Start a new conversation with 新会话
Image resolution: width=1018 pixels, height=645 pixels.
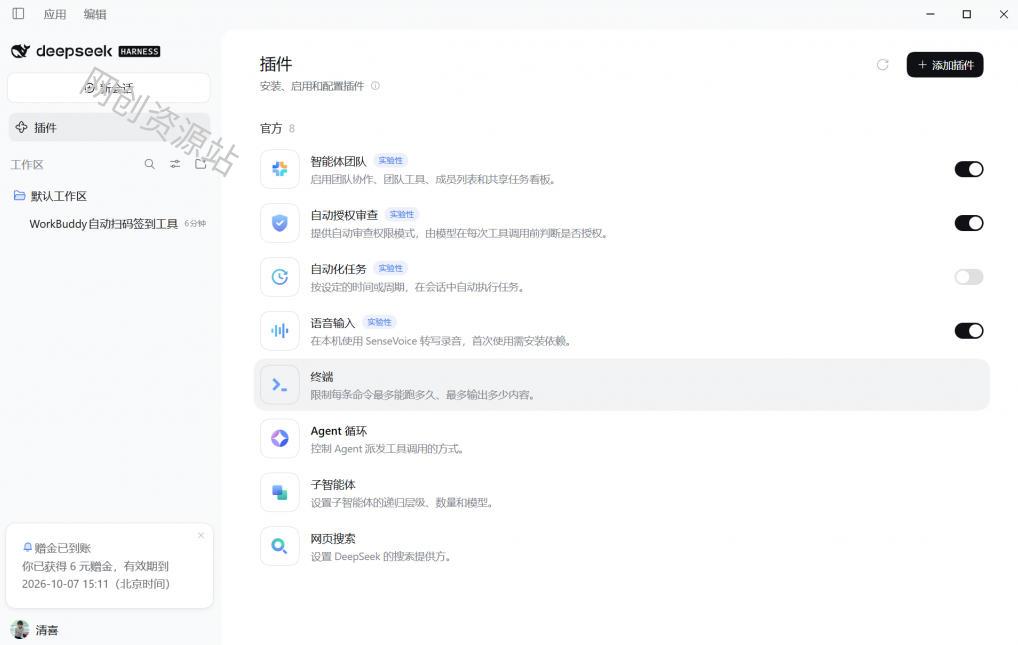108,88
